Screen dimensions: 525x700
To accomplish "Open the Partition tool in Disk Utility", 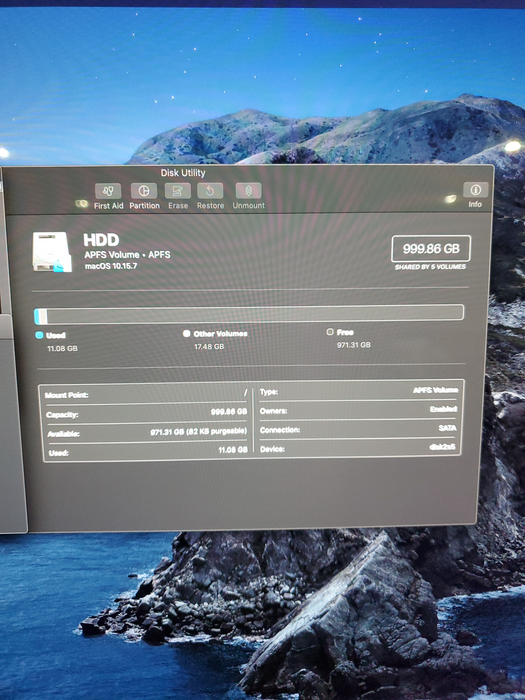I will coord(144,191).
